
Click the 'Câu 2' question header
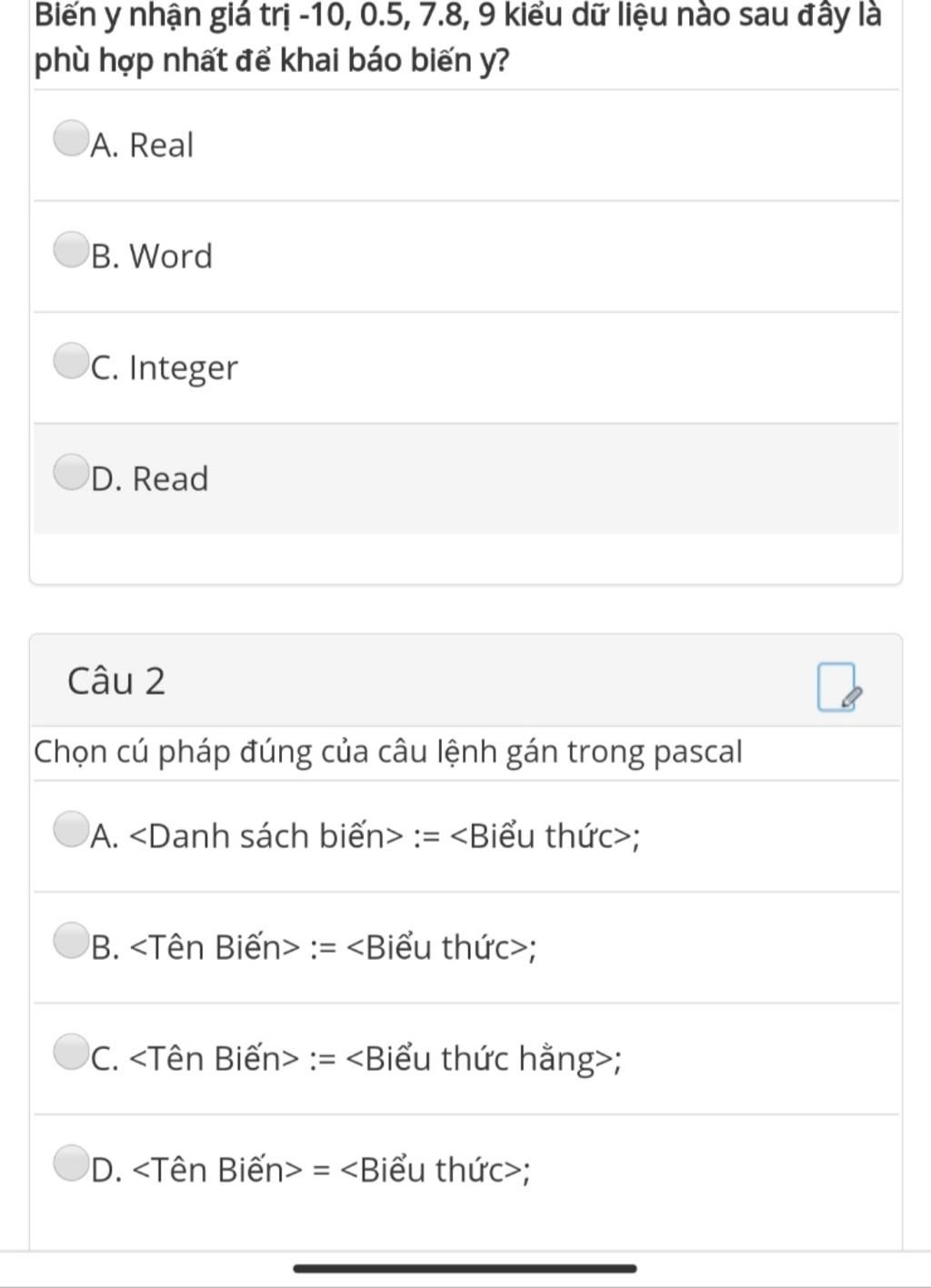click(x=116, y=681)
